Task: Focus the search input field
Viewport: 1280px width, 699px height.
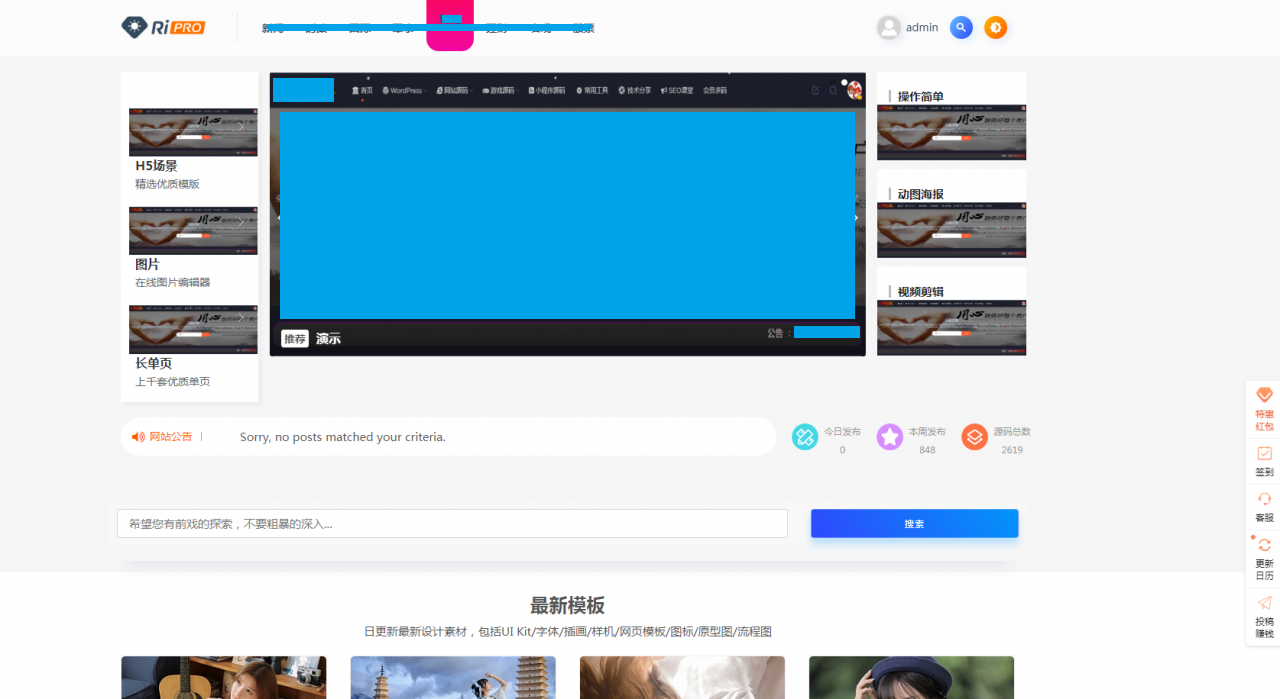Action: point(452,524)
